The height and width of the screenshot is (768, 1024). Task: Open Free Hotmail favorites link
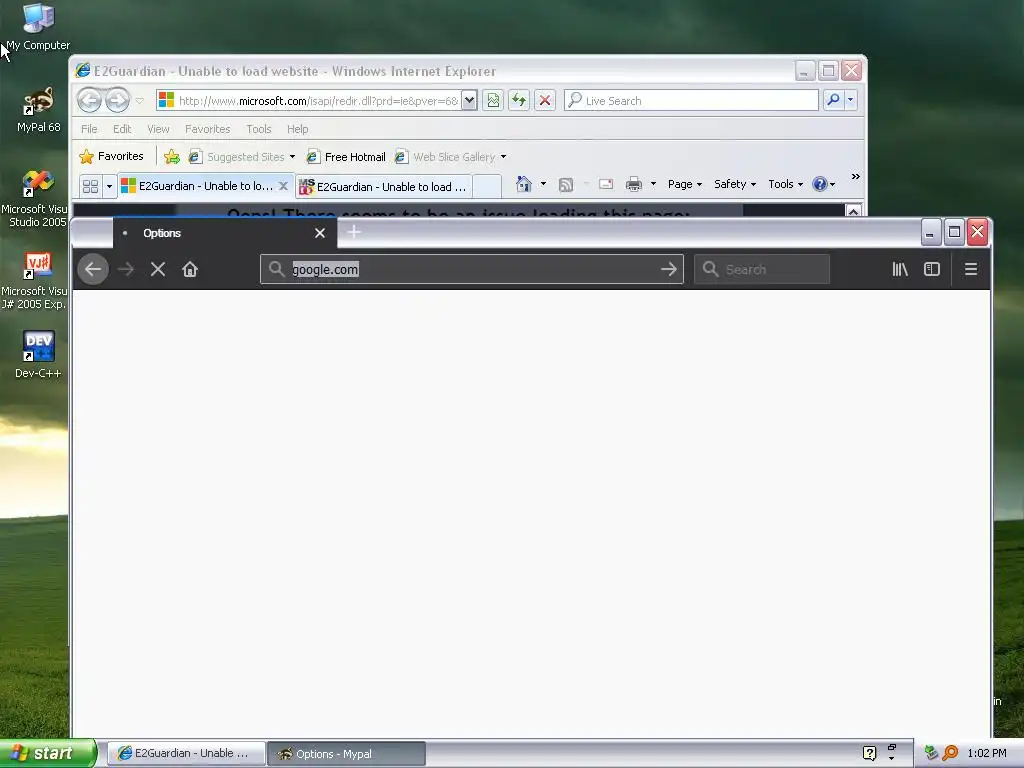pos(346,157)
